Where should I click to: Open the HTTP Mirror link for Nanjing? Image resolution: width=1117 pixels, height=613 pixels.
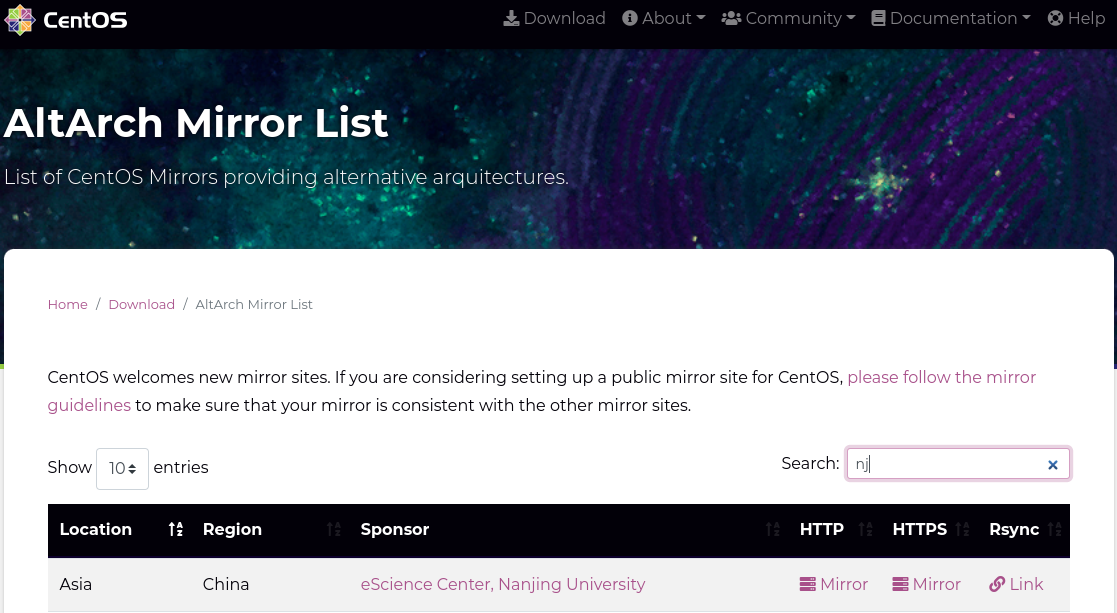pos(833,585)
